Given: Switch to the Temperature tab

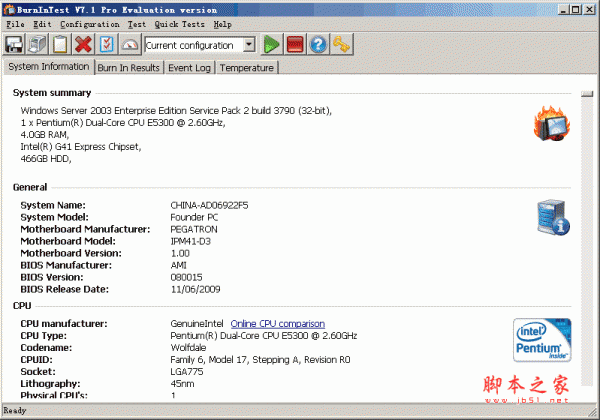Looking at the screenshot, I should click(247, 68).
